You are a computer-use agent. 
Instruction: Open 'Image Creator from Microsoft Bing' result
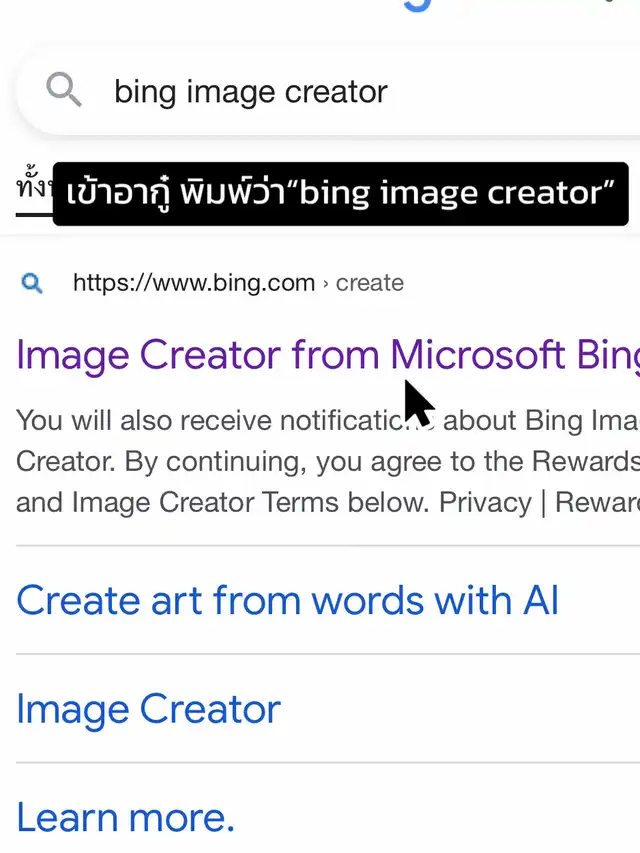coord(328,355)
